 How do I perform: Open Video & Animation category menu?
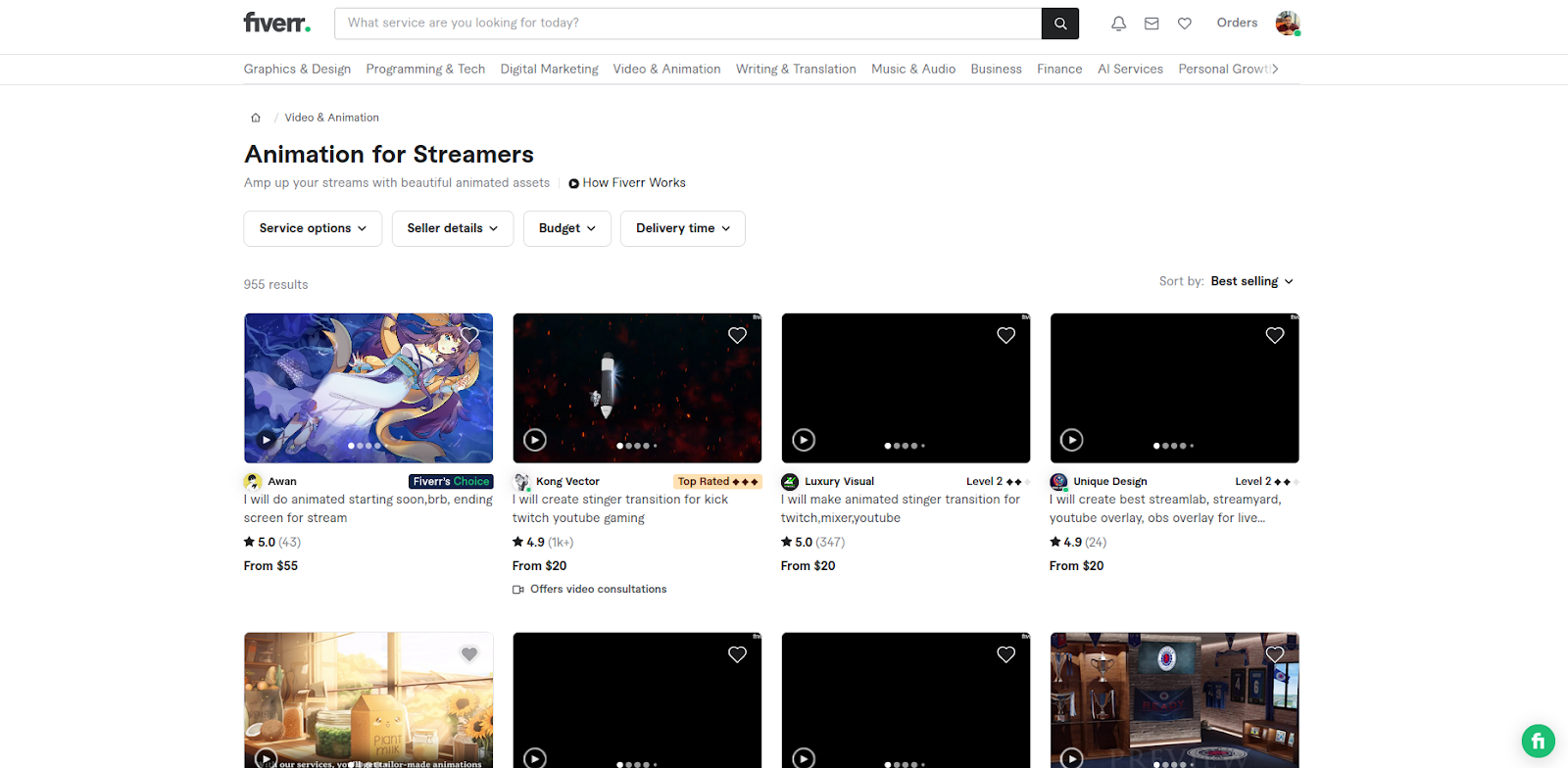666,69
